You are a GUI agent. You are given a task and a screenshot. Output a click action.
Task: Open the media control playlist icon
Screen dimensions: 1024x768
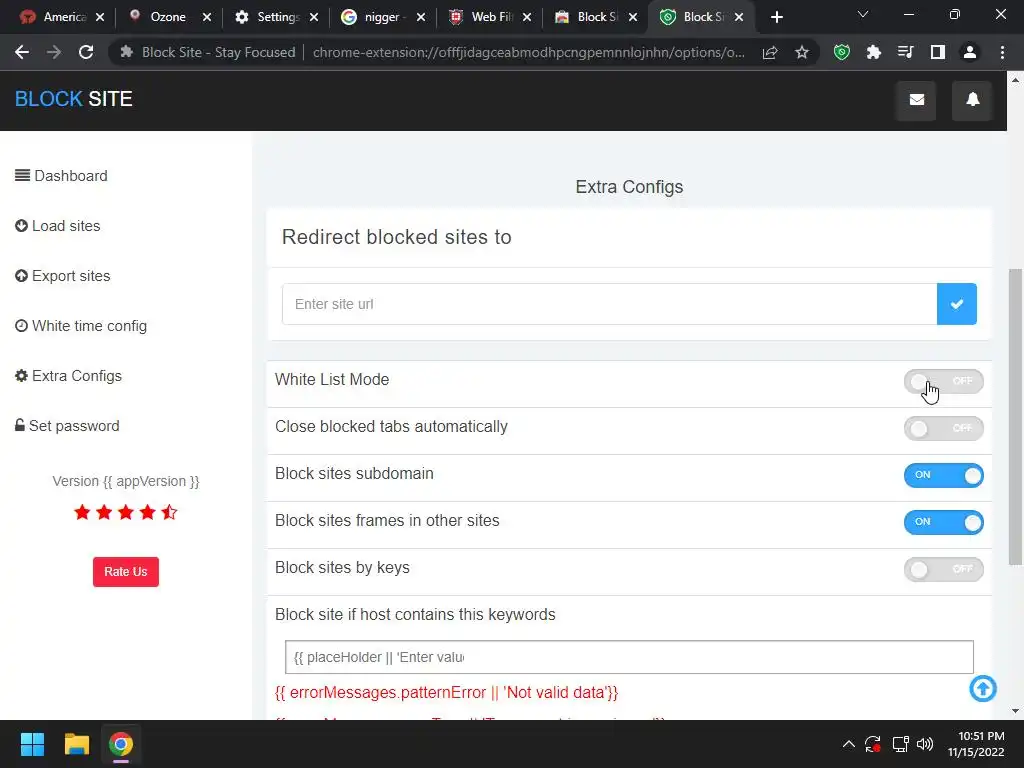(x=906, y=52)
